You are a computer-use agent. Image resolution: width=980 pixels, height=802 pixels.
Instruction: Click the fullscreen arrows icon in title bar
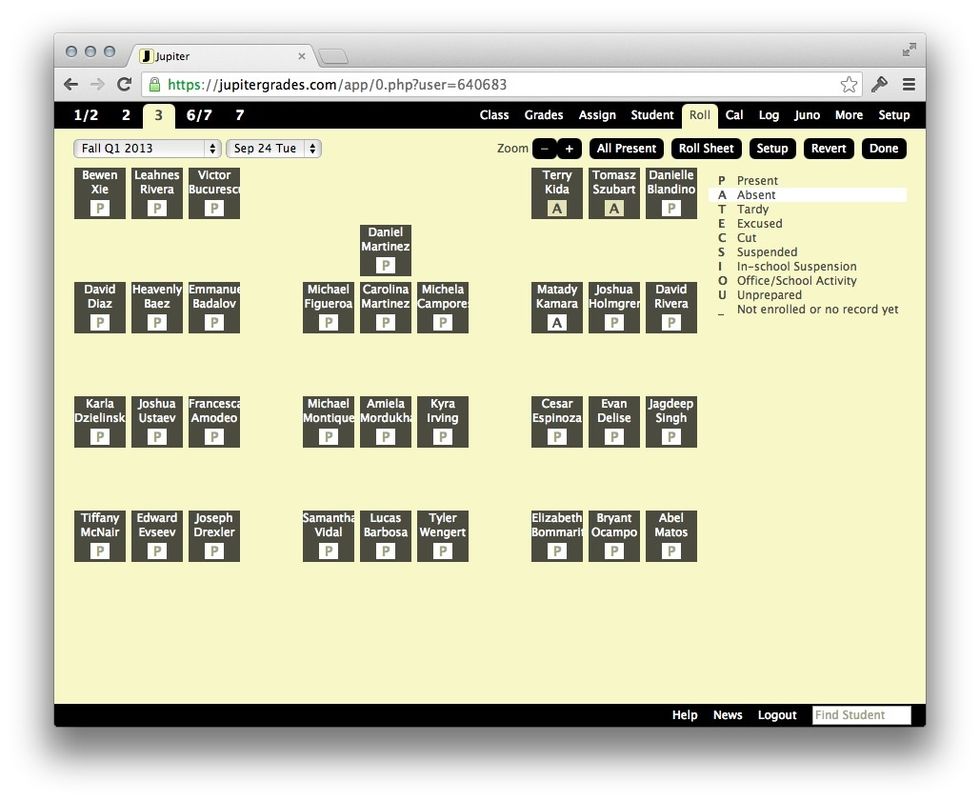[909, 49]
